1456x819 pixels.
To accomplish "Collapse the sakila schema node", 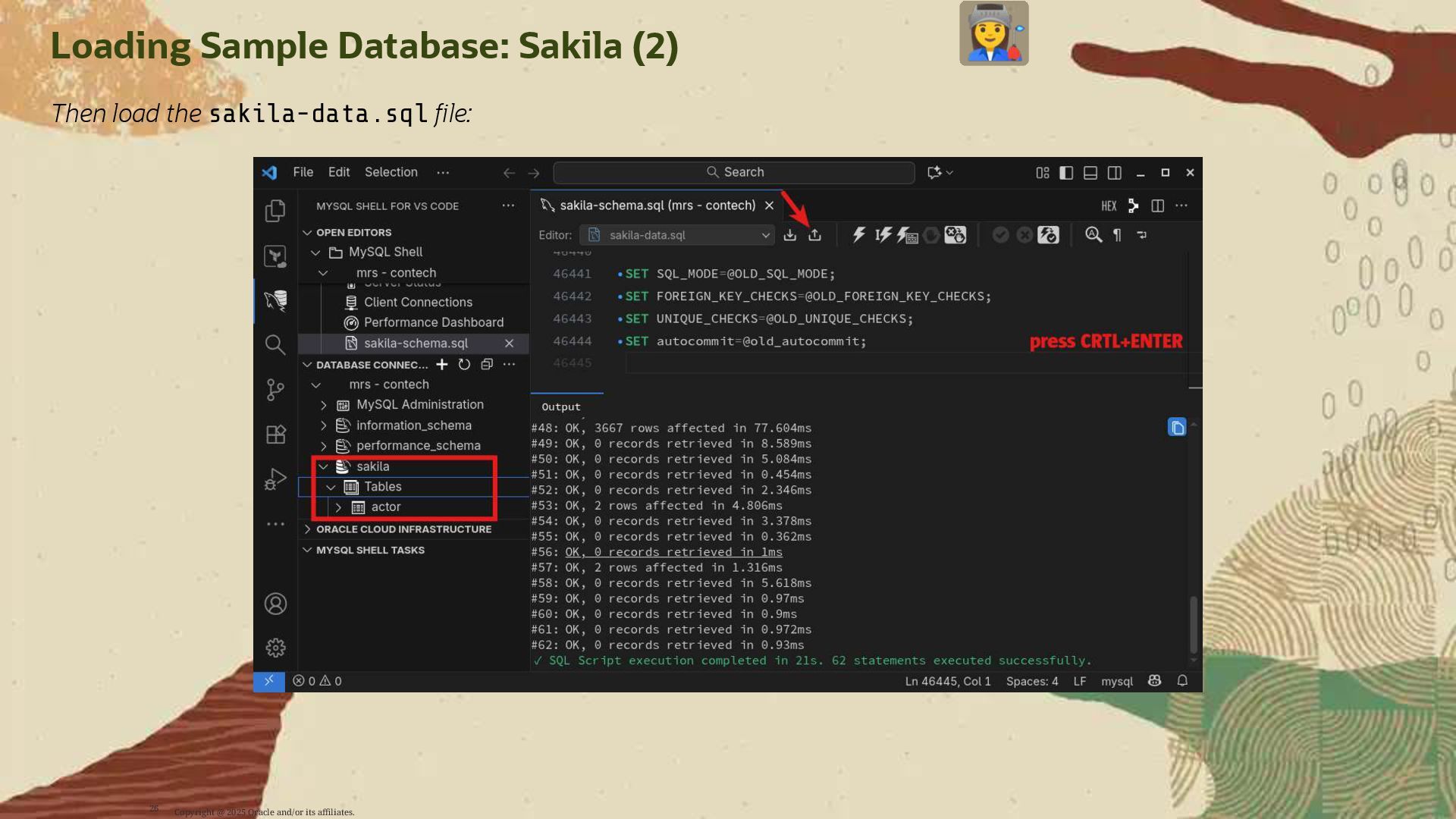I will pyautogui.click(x=324, y=466).
